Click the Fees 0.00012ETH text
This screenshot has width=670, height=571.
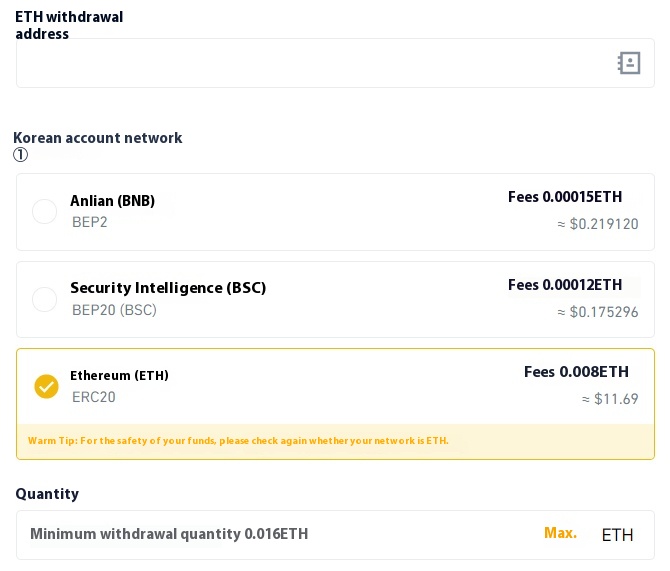tap(565, 285)
